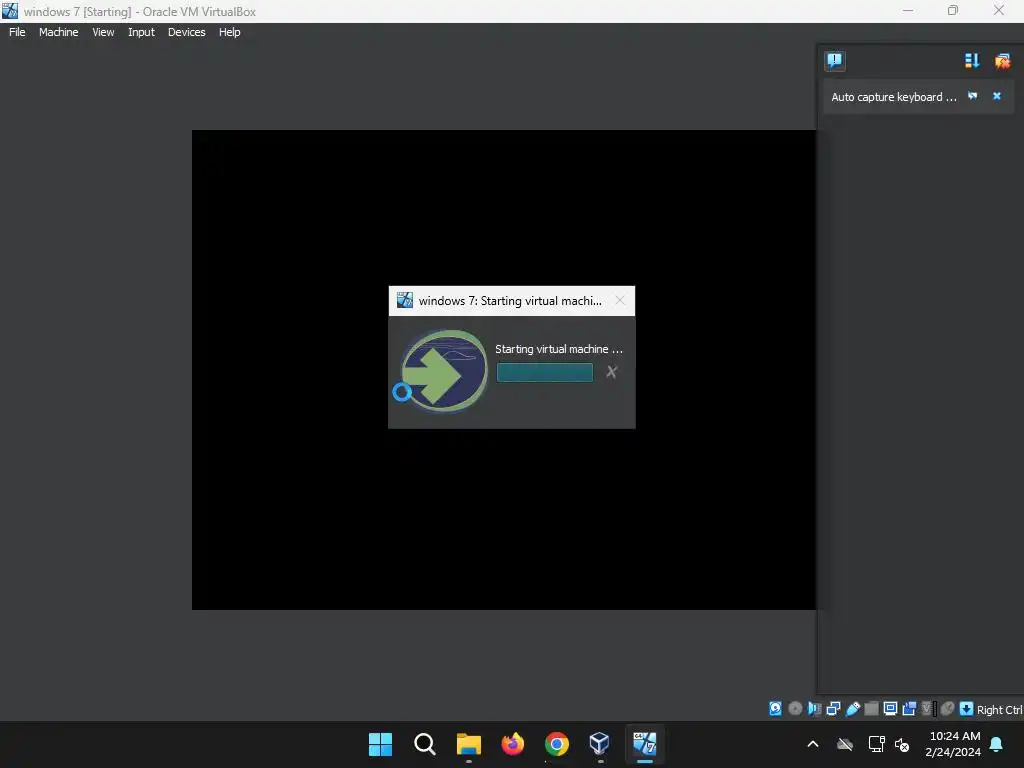Image resolution: width=1024 pixels, height=768 pixels.
Task: Click the audio status icon
Action: pos(814,709)
